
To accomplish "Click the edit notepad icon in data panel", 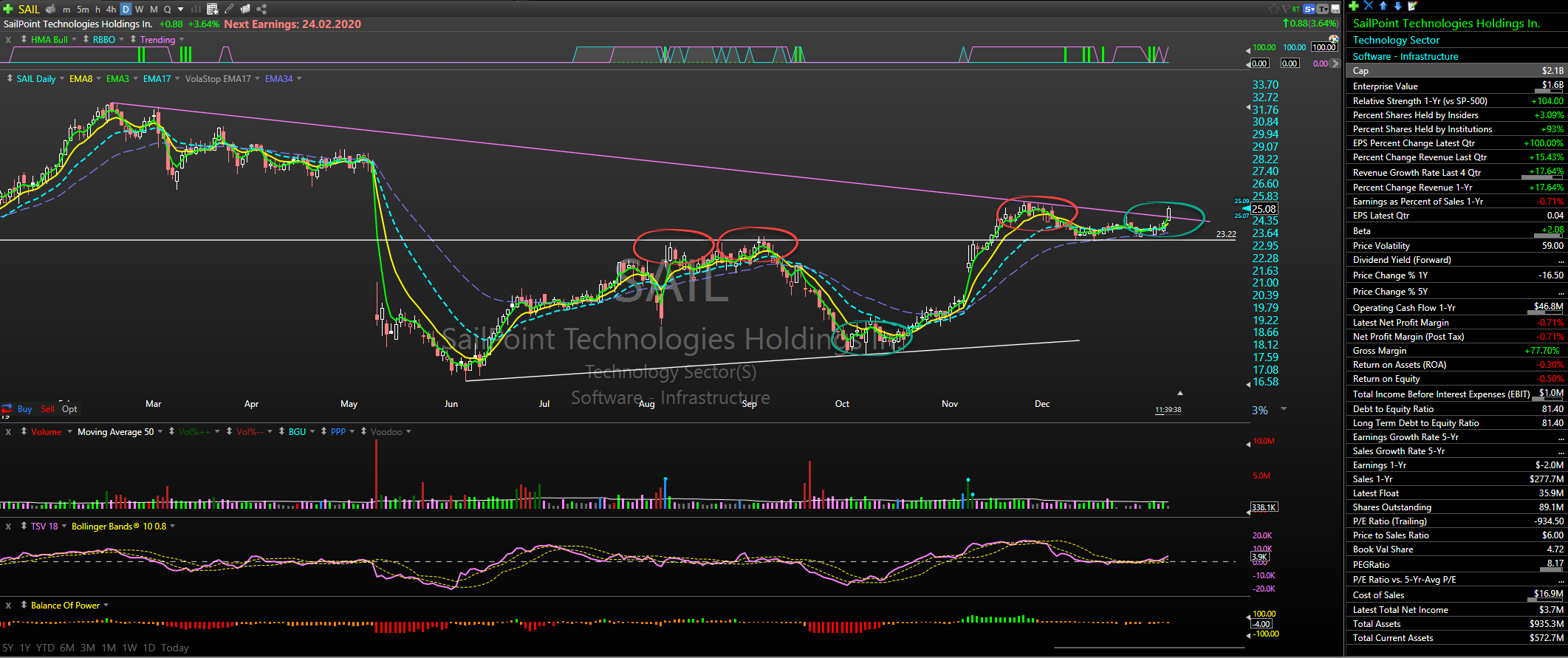I will point(1412,6).
